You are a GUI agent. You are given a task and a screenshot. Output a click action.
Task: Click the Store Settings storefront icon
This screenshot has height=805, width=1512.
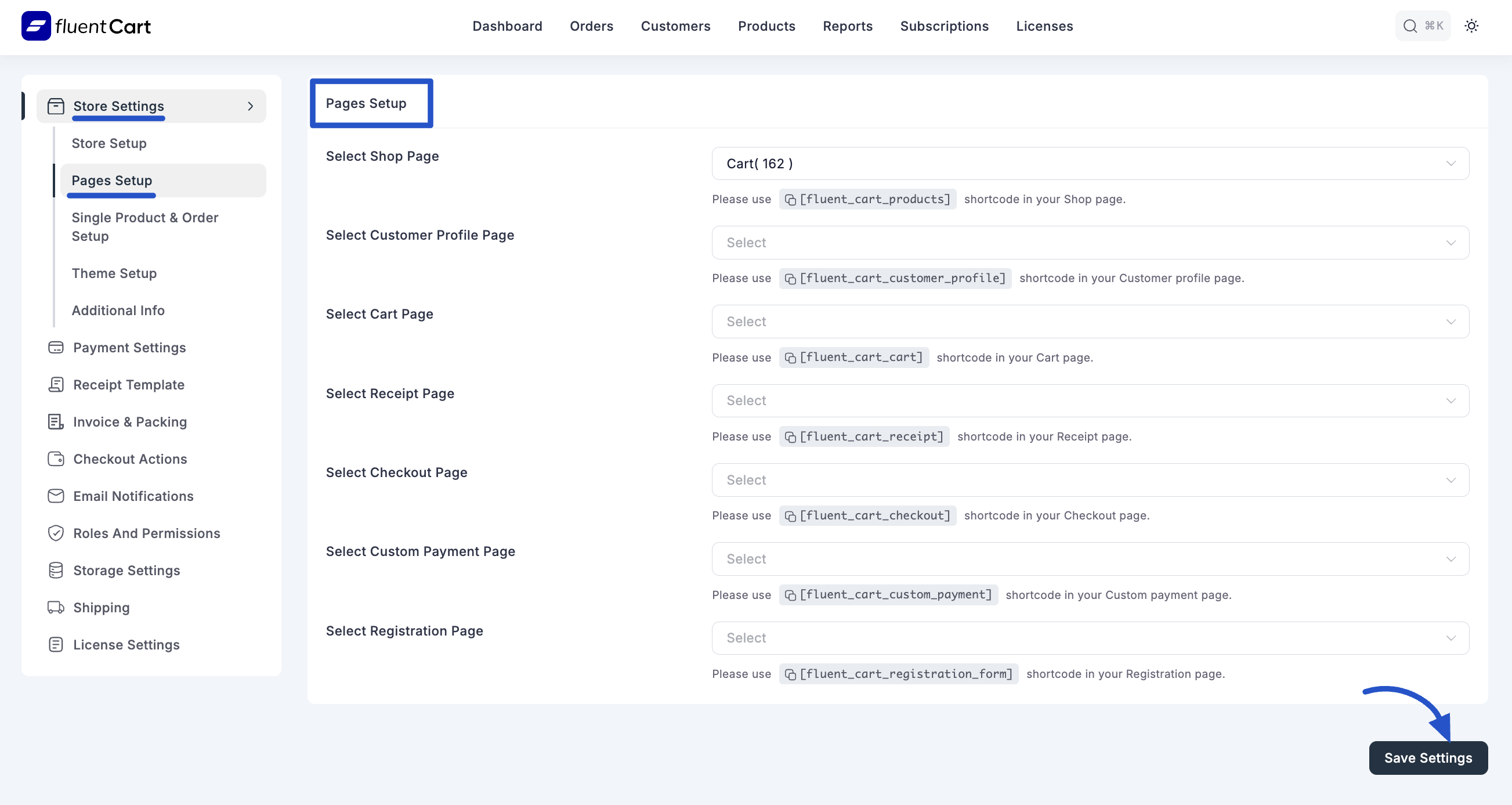(56, 106)
